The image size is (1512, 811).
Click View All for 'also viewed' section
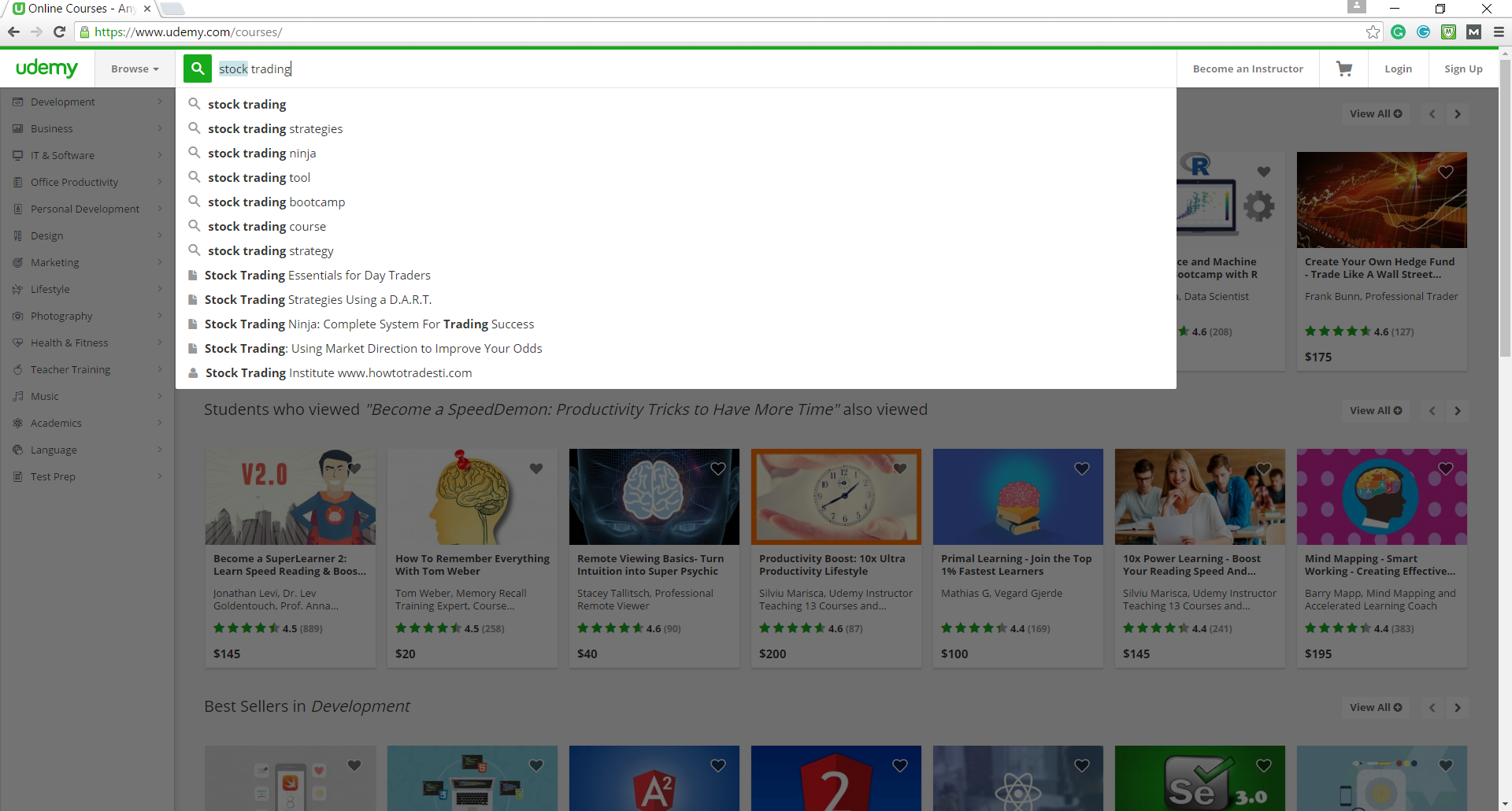(1375, 410)
